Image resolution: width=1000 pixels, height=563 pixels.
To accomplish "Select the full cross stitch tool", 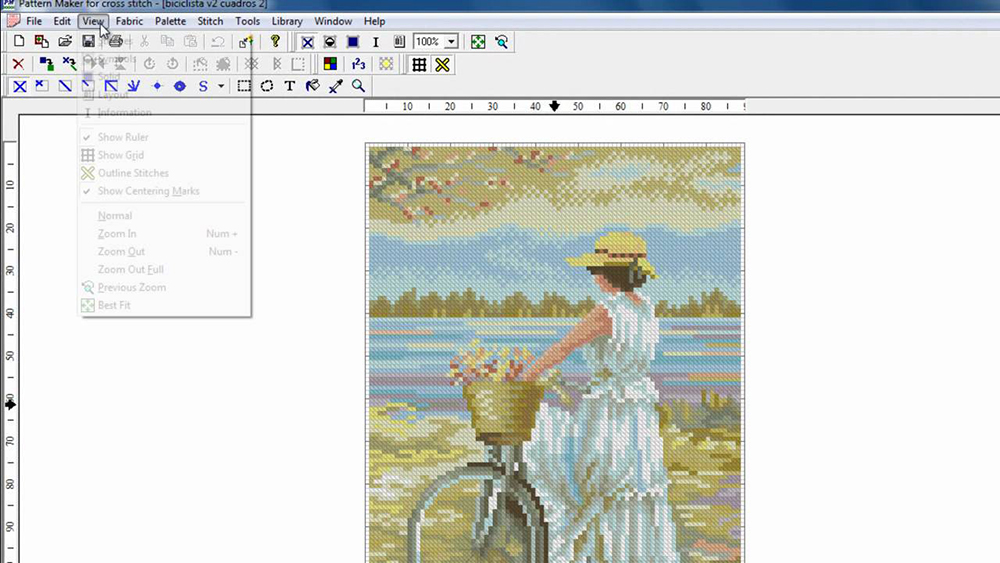I will click(20, 86).
